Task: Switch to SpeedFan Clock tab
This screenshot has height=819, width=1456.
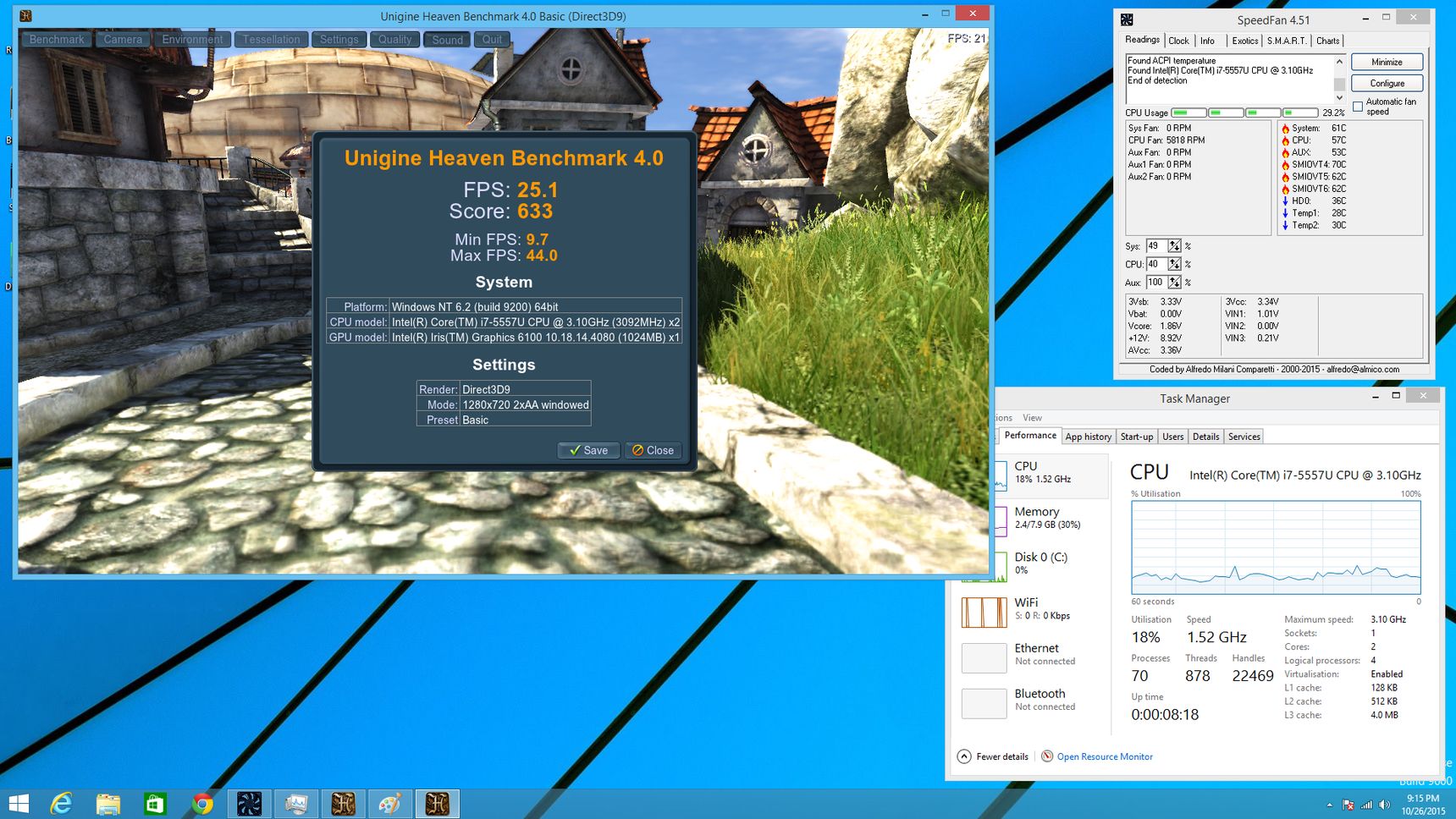Action: coord(1178,41)
